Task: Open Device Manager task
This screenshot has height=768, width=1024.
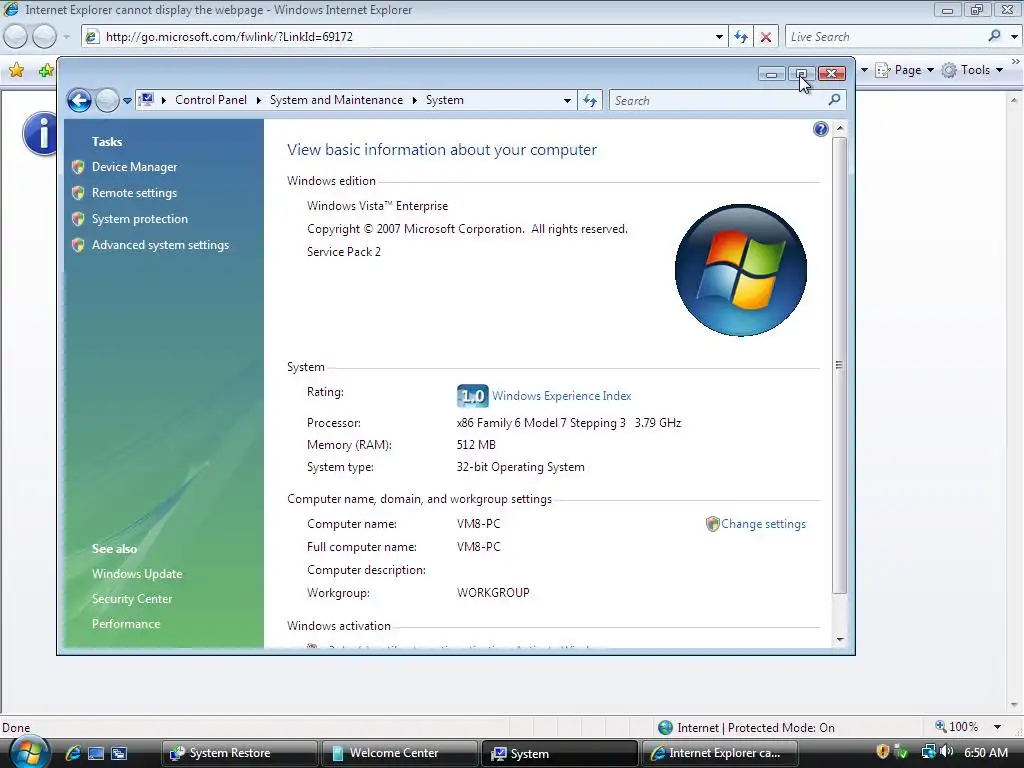Action: point(135,167)
